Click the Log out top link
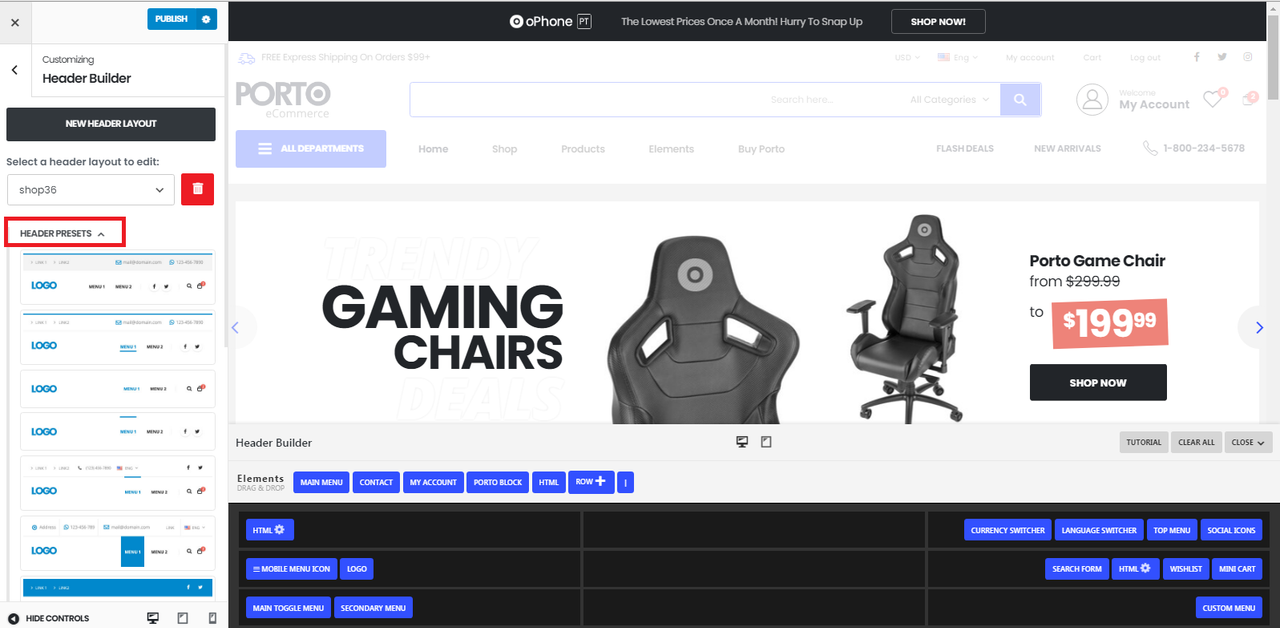This screenshot has width=1280, height=628. point(1145,58)
